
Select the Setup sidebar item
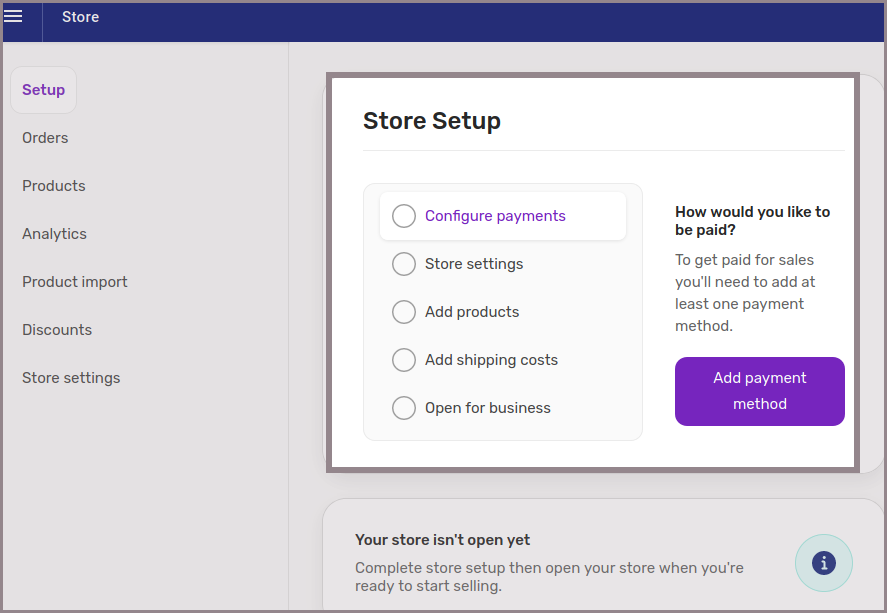tap(43, 90)
